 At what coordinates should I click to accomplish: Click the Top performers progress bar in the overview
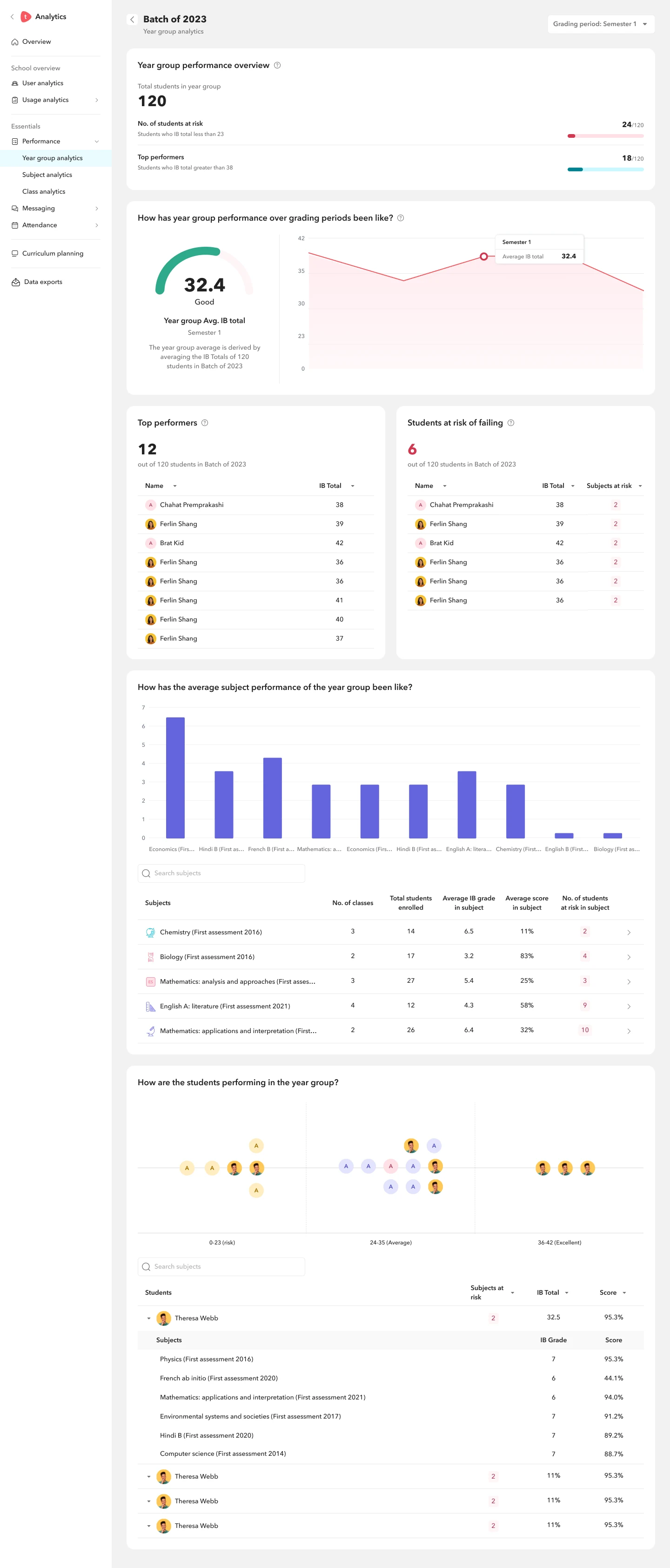coord(605,169)
